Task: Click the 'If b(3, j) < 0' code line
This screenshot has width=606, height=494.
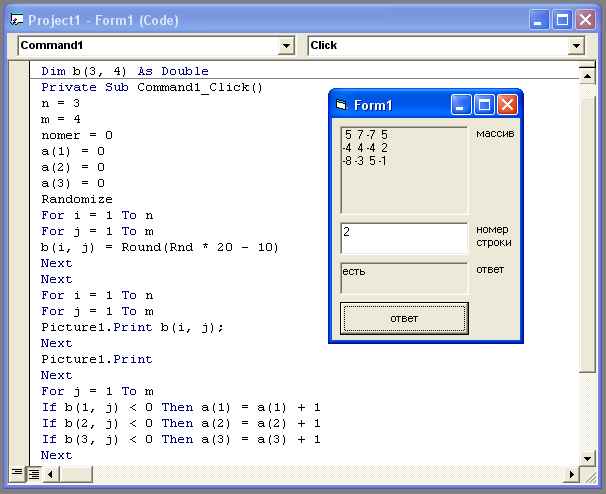Action: [x=181, y=439]
